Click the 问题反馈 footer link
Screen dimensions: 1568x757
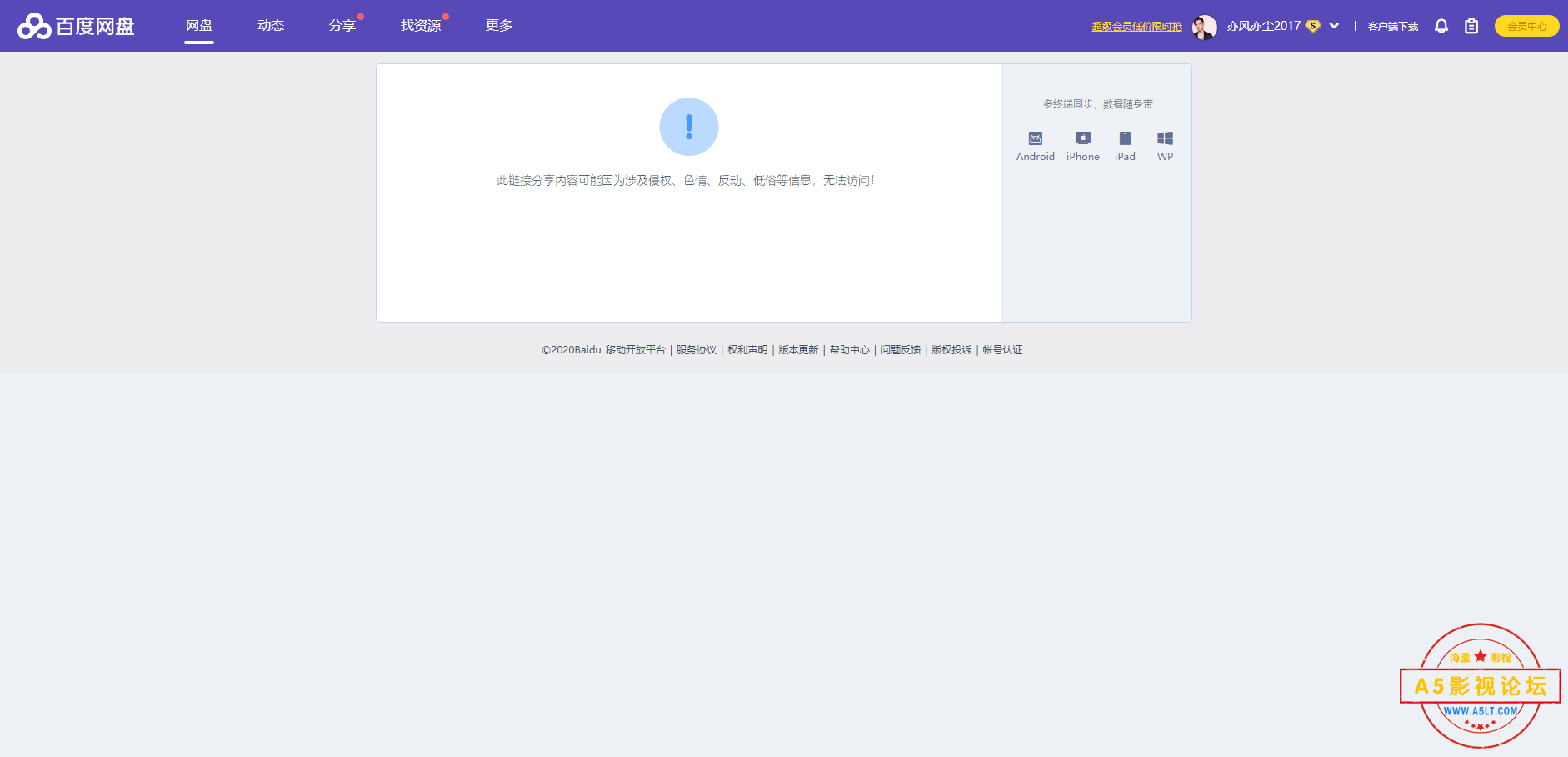[901, 350]
